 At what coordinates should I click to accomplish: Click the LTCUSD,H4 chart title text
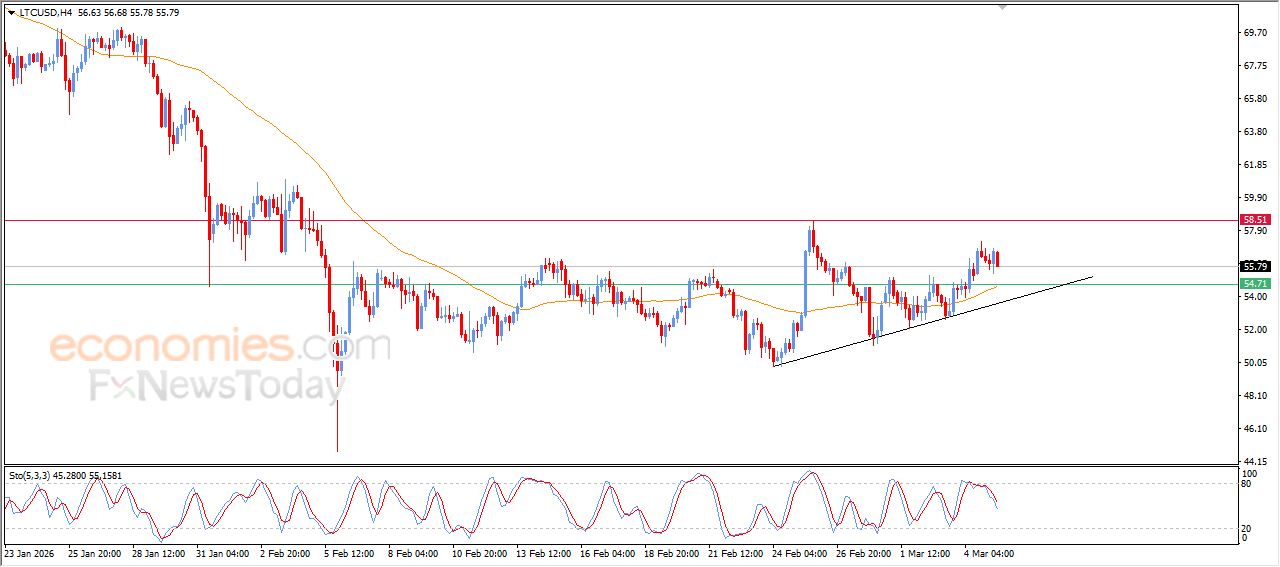[47, 13]
